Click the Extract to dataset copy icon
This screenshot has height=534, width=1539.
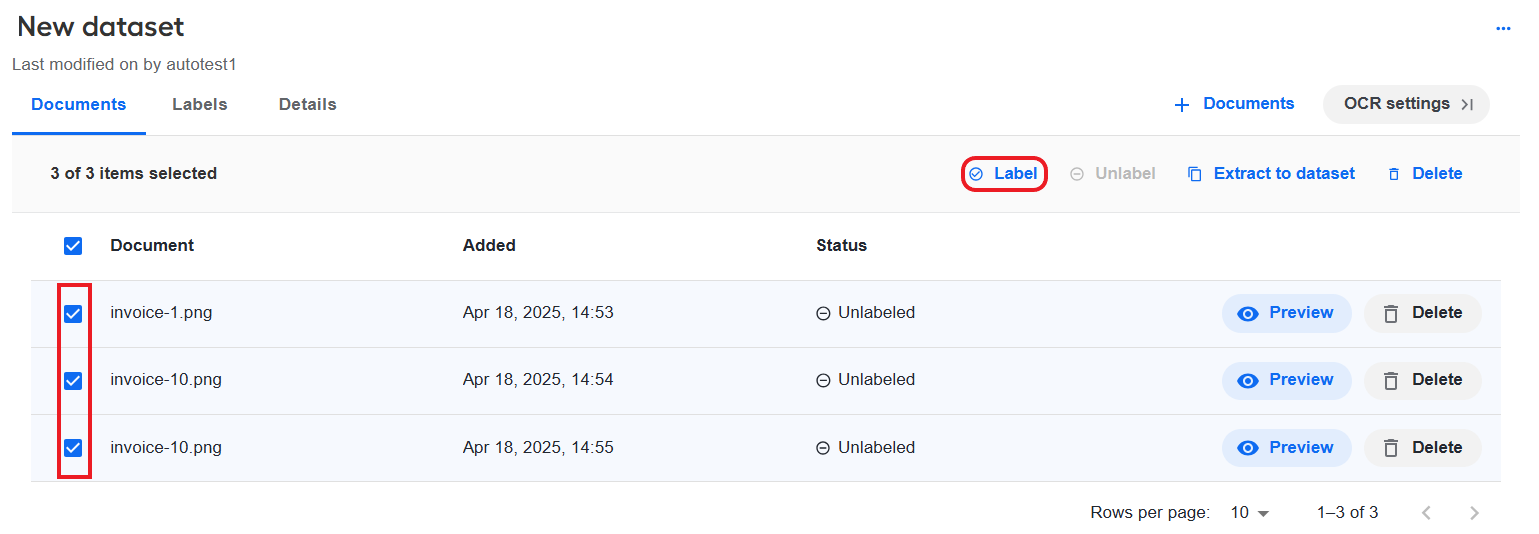(1194, 174)
